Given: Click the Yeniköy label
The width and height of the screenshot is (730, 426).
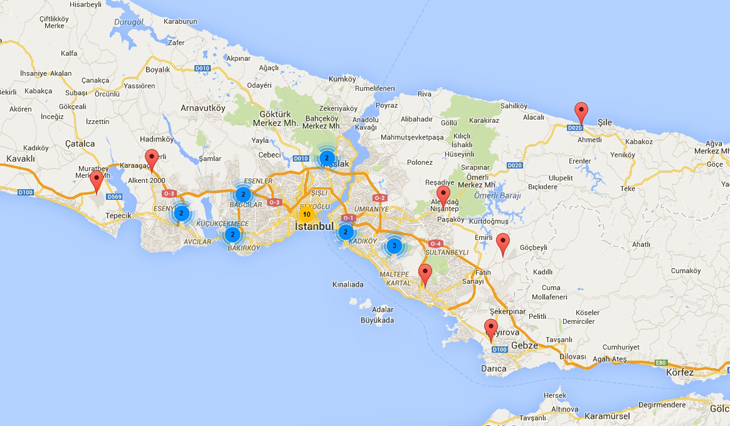Looking at the screenshot, I should click(x=622, y=155).
